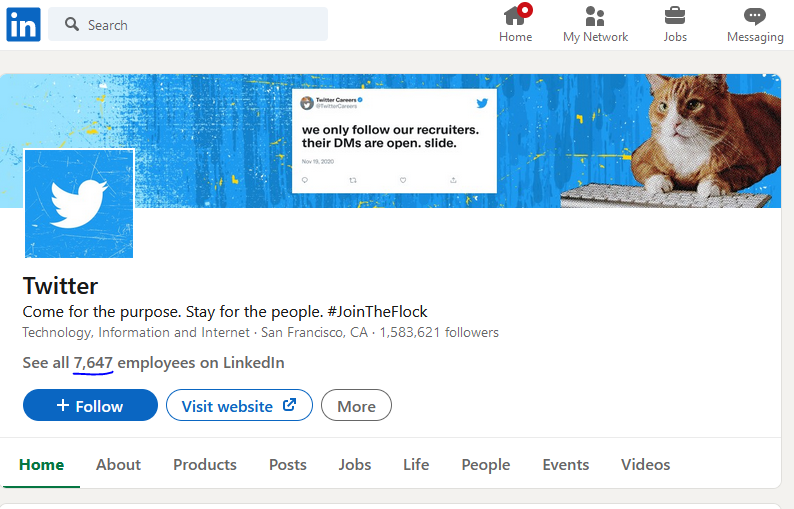This screenshot has height=509, width=794.
Task: Click the plus icon on Follow button
Action: pyautogui.click(x=63, y=405)
